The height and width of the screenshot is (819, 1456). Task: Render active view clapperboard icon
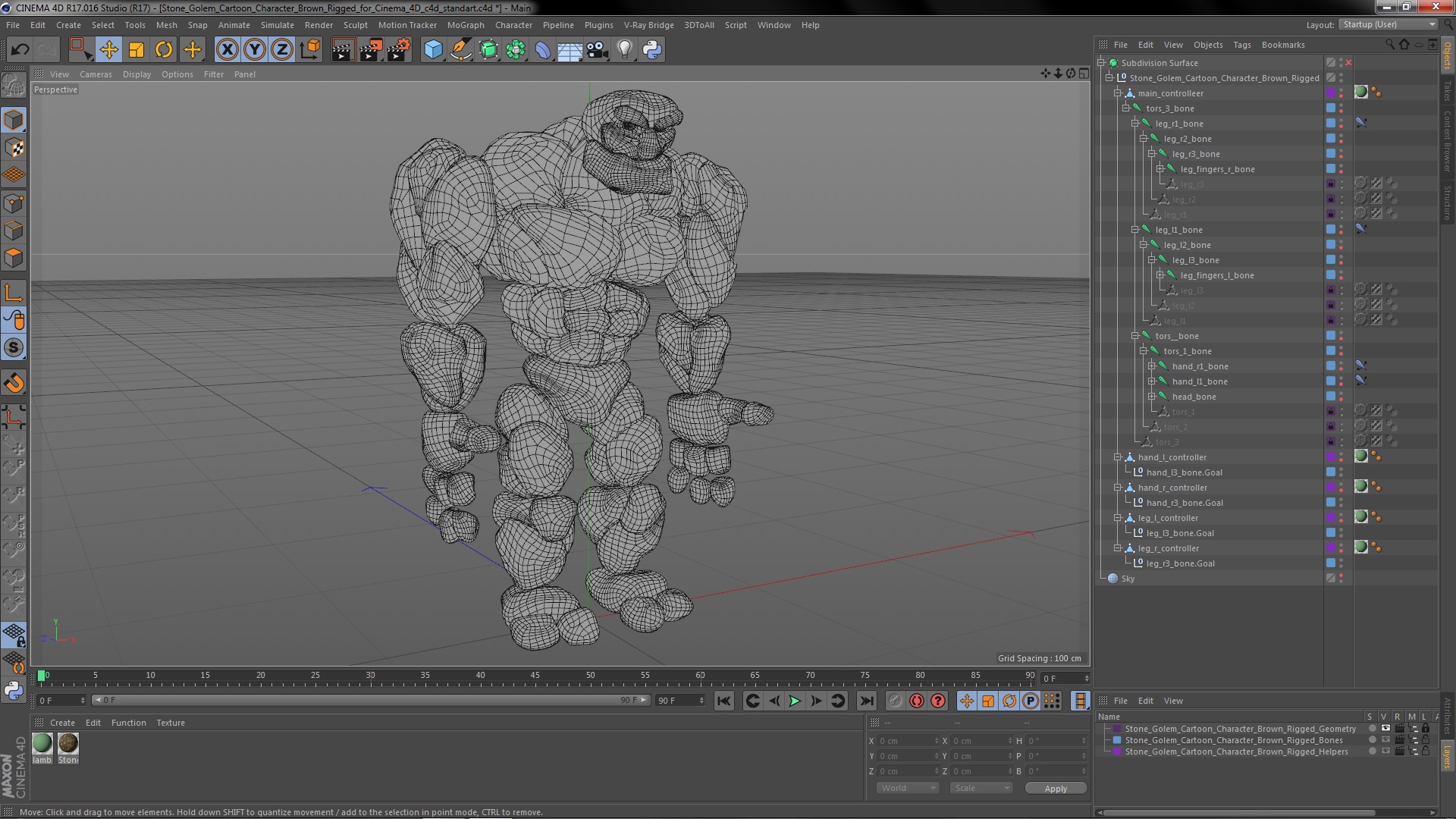point(343,50)
